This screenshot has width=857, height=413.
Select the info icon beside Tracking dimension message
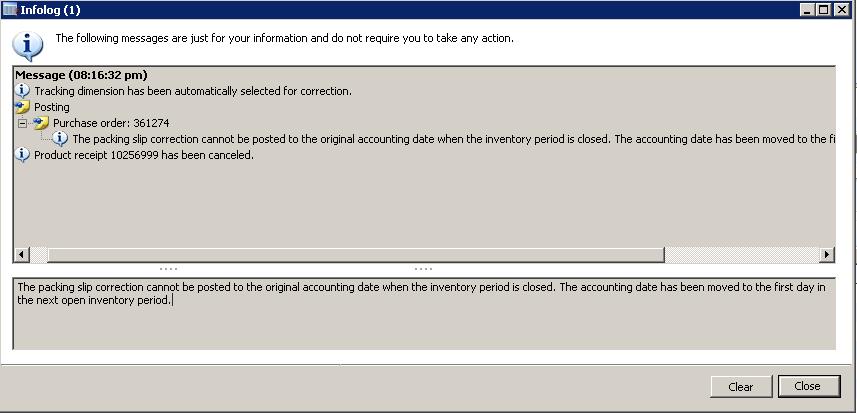pos(22,91)
